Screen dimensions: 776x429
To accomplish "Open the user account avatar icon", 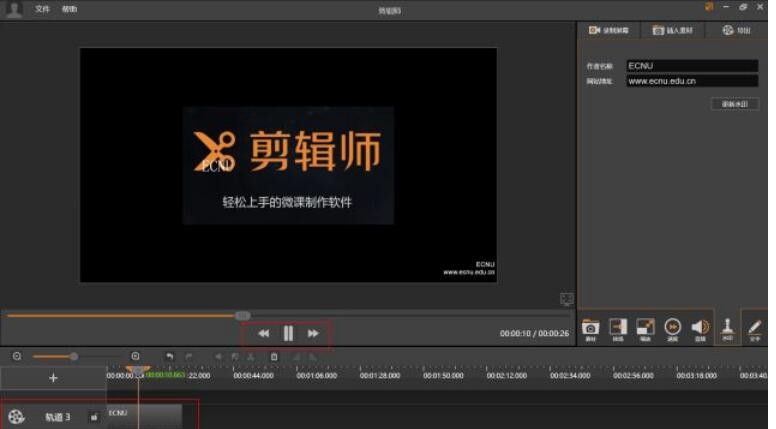I will point(14,9).
